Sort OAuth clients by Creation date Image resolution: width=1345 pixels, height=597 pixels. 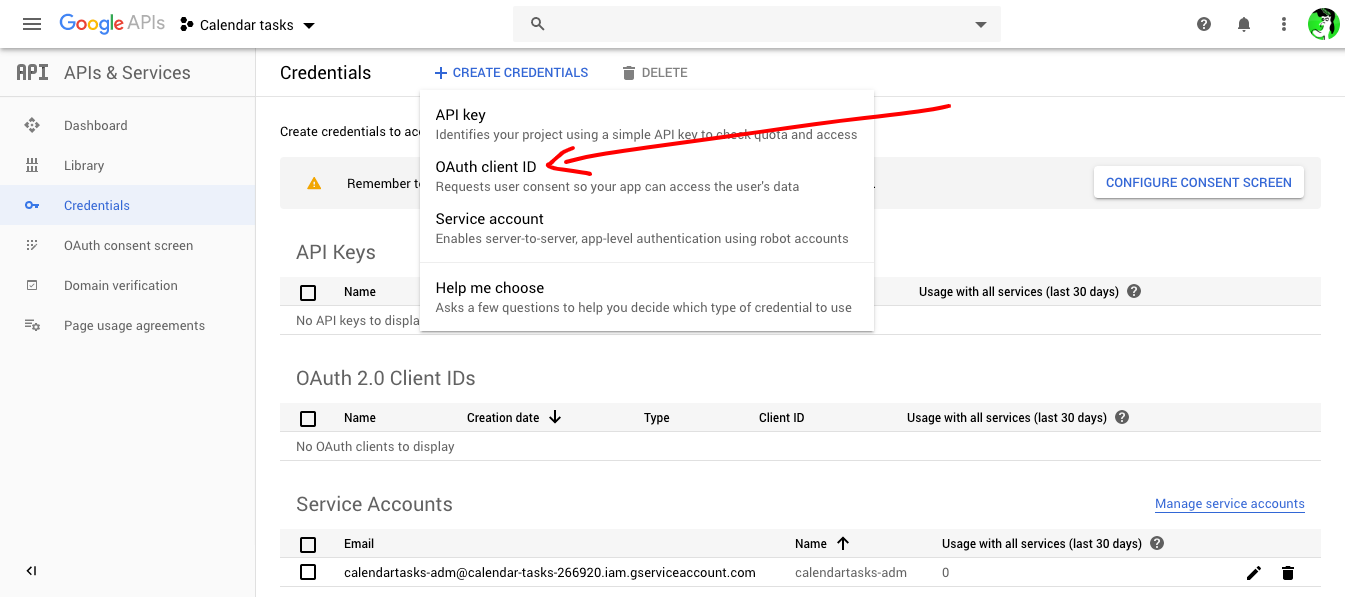point(514,418)
